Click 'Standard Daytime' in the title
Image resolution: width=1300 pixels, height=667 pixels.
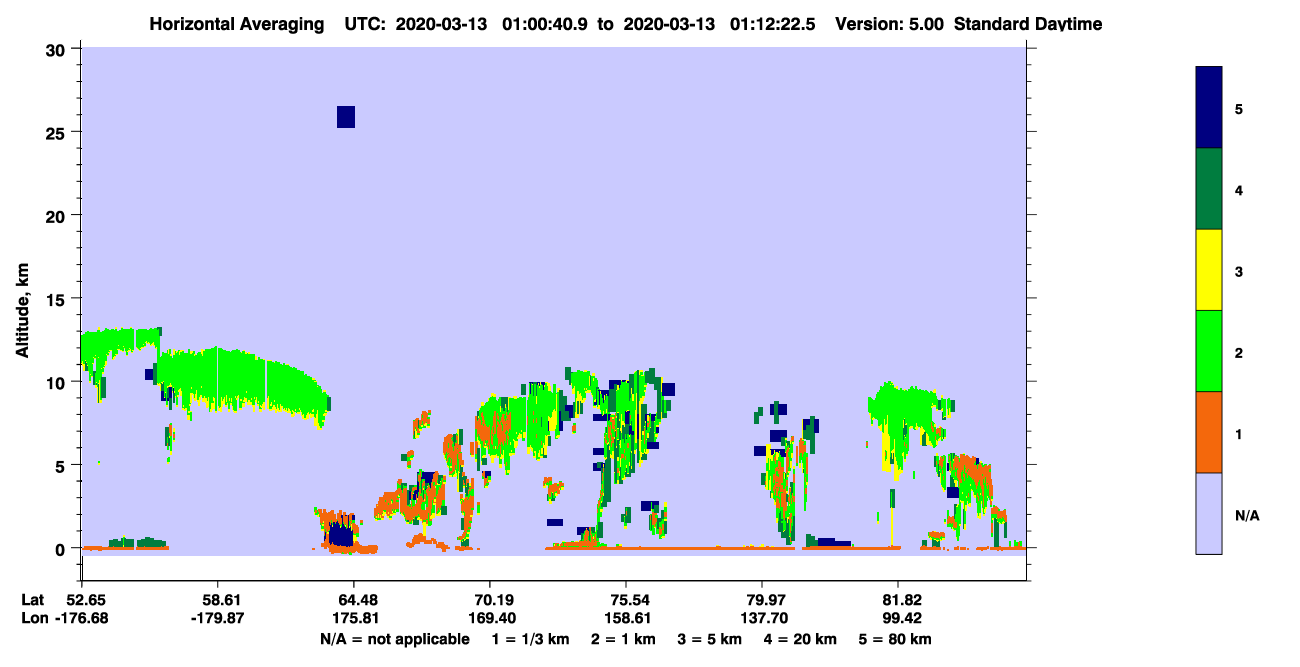[1028, 24]
